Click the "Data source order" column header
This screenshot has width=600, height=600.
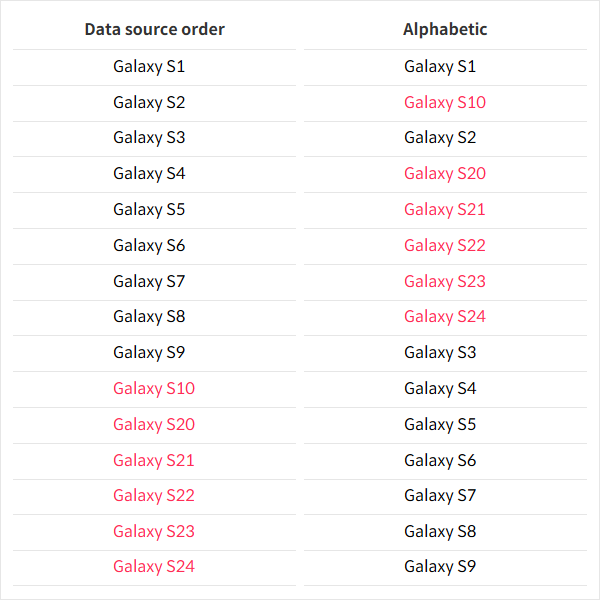pyautogui.click(x=154, y=29)
